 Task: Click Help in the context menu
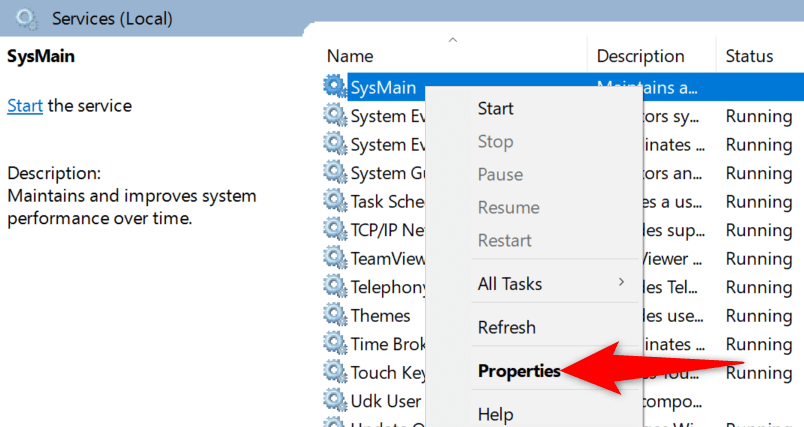click(496, 414)
